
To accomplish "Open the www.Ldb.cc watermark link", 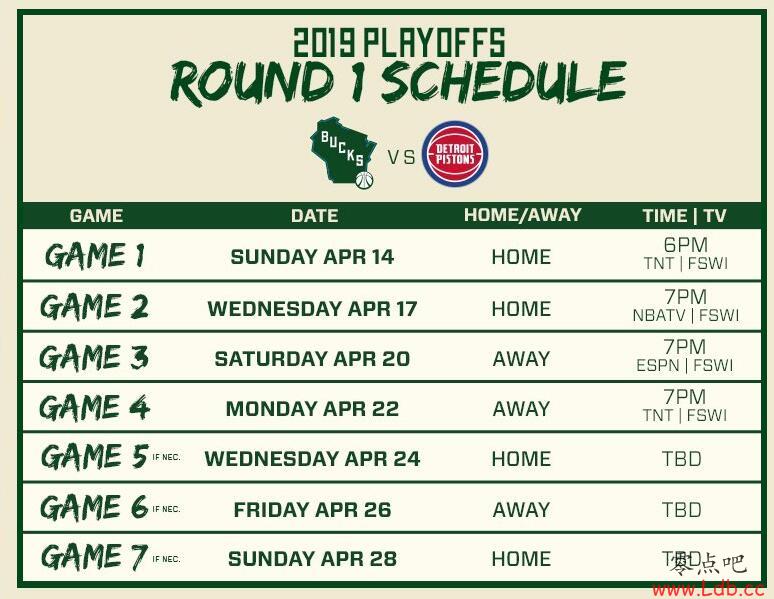I will 708,589.
